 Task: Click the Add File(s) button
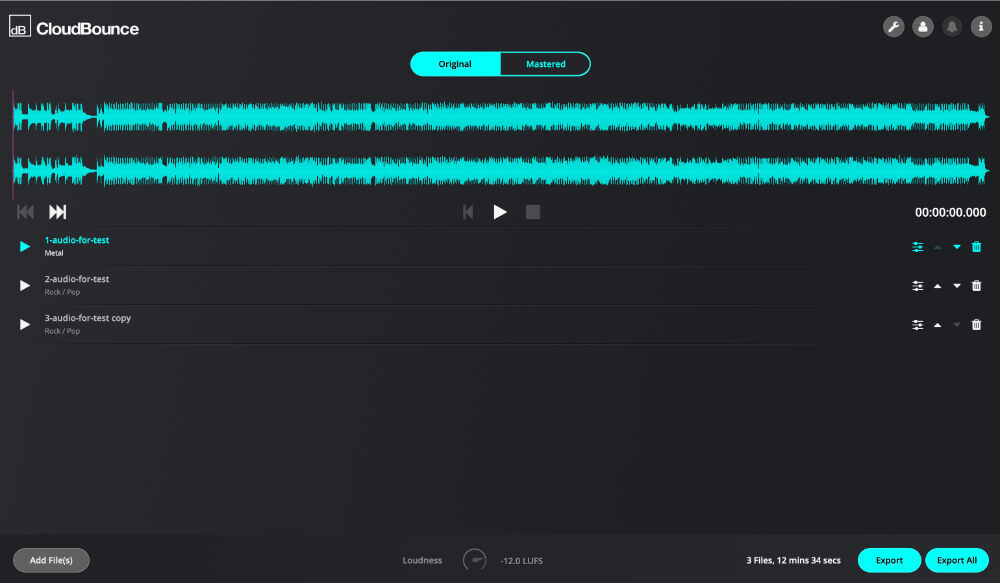pos(51,560)
